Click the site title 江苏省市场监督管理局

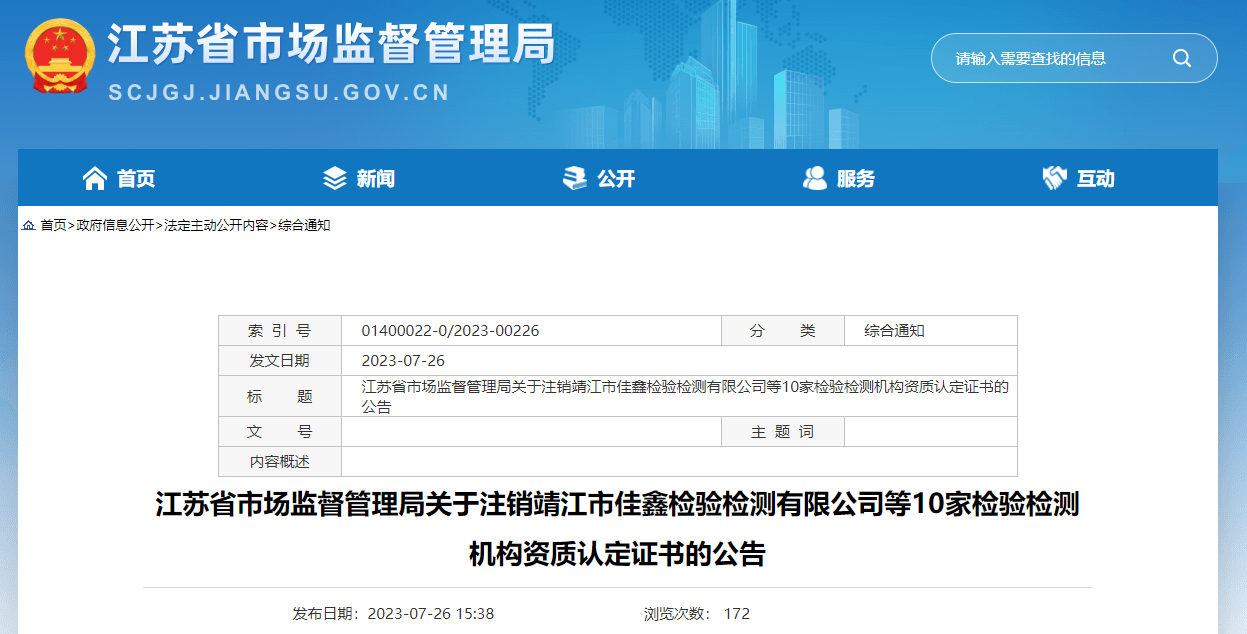click(331, 44)
